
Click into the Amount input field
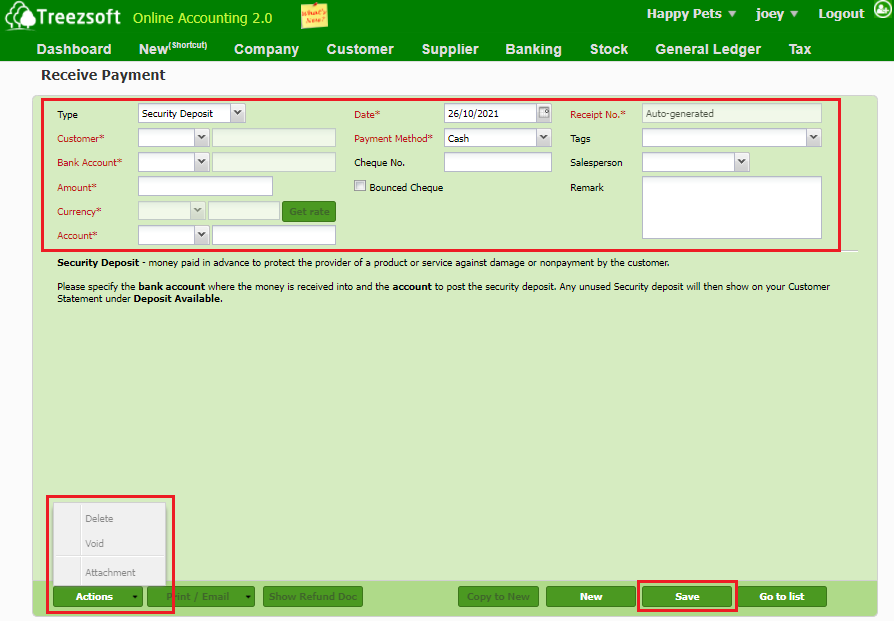205,186
